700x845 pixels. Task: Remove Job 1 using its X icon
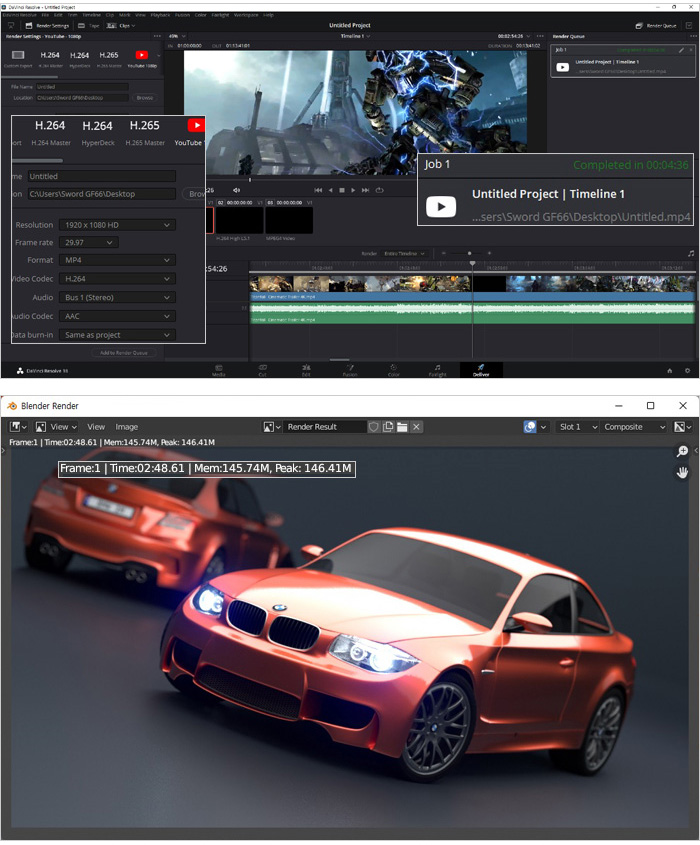pyautogui.click(x=690, y=50)
